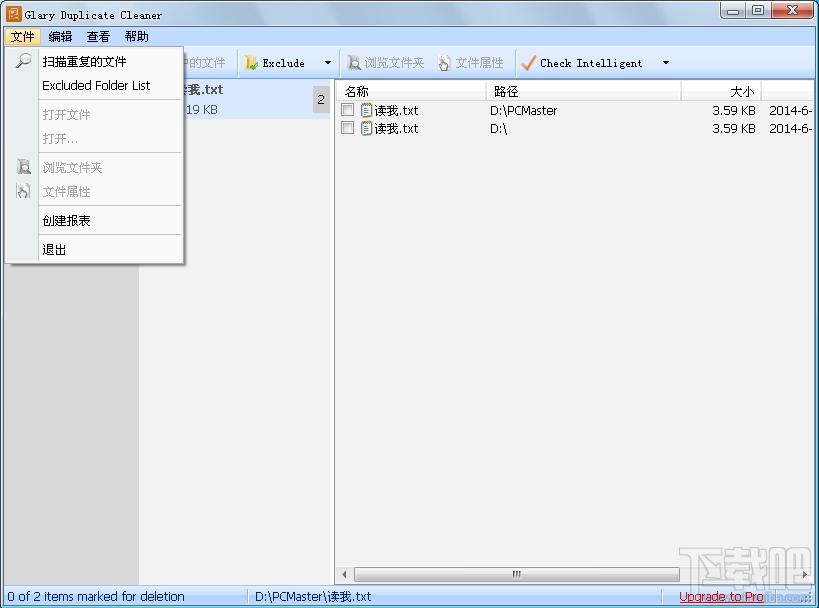Click 3.59 KB size in D:\ row

733,128
